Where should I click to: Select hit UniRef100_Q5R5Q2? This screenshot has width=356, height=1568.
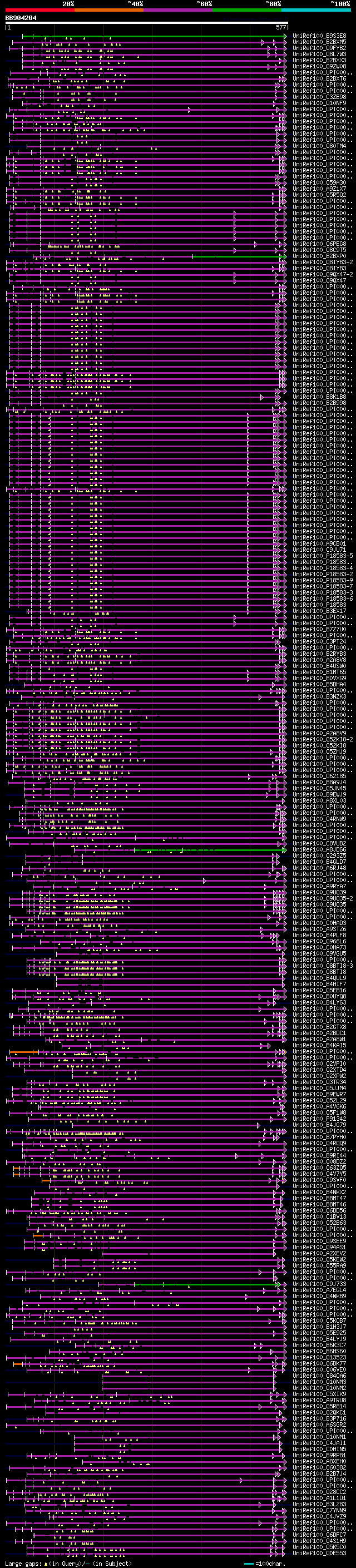click(319, 195)
